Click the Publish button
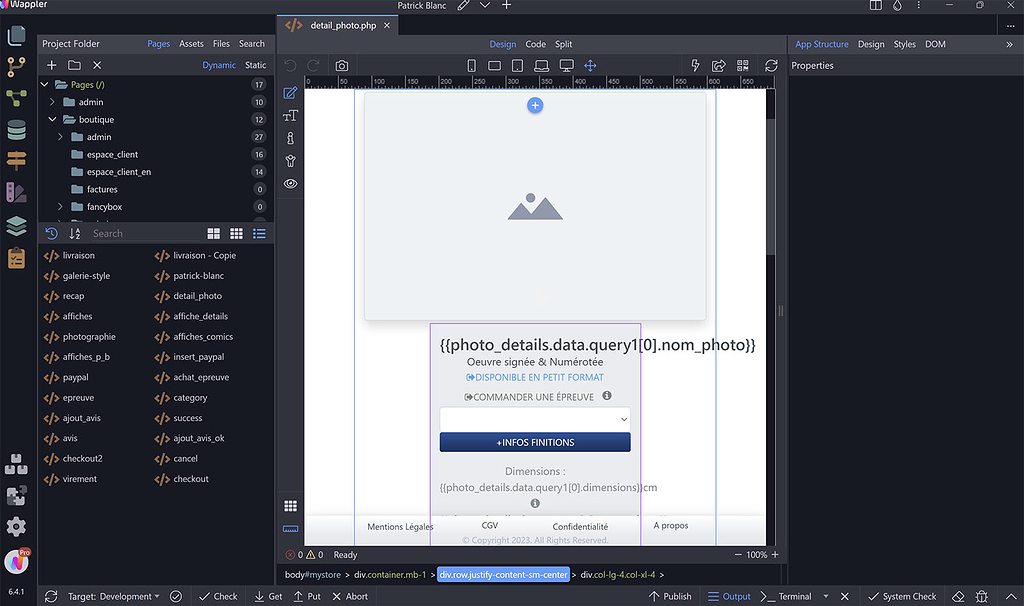Image resolution: width=1024 pixels, height=606 pixels. tap(670, 596)
